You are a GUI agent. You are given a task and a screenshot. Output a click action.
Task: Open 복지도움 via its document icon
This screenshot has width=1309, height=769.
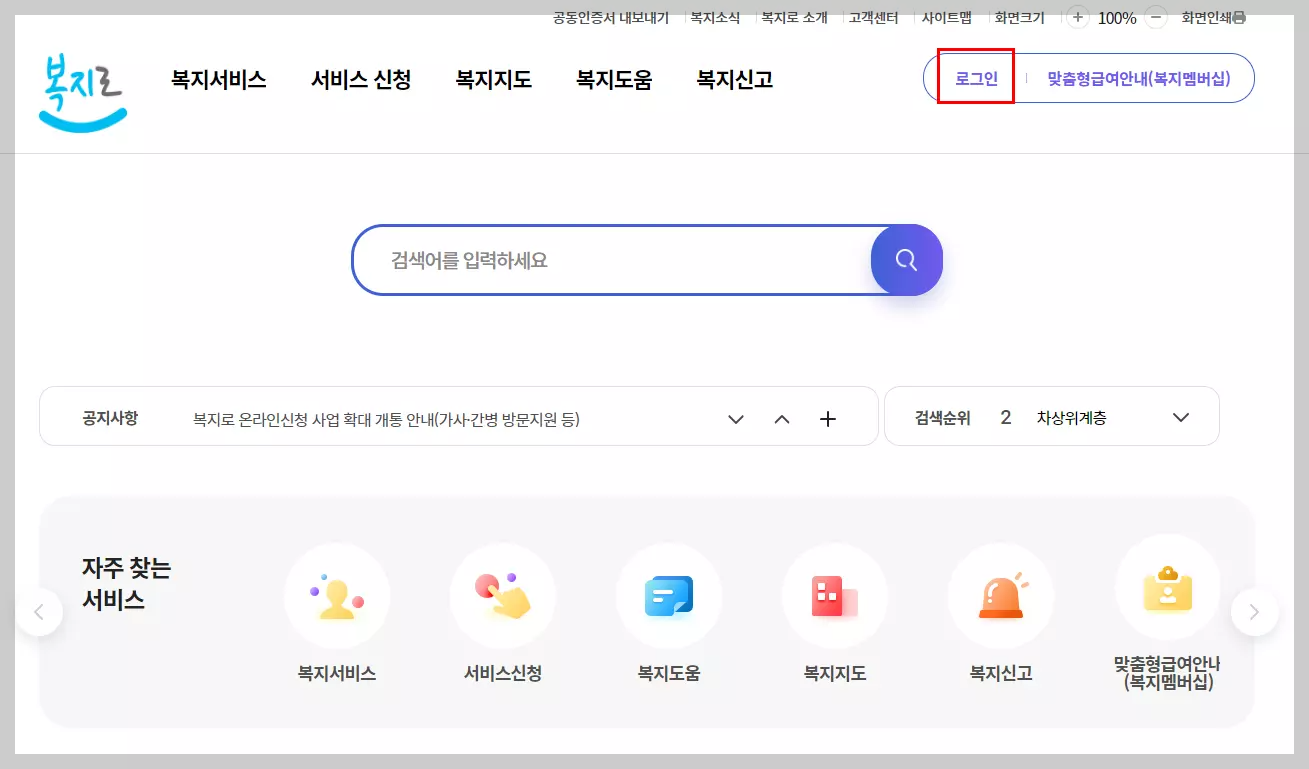point(669,595)
